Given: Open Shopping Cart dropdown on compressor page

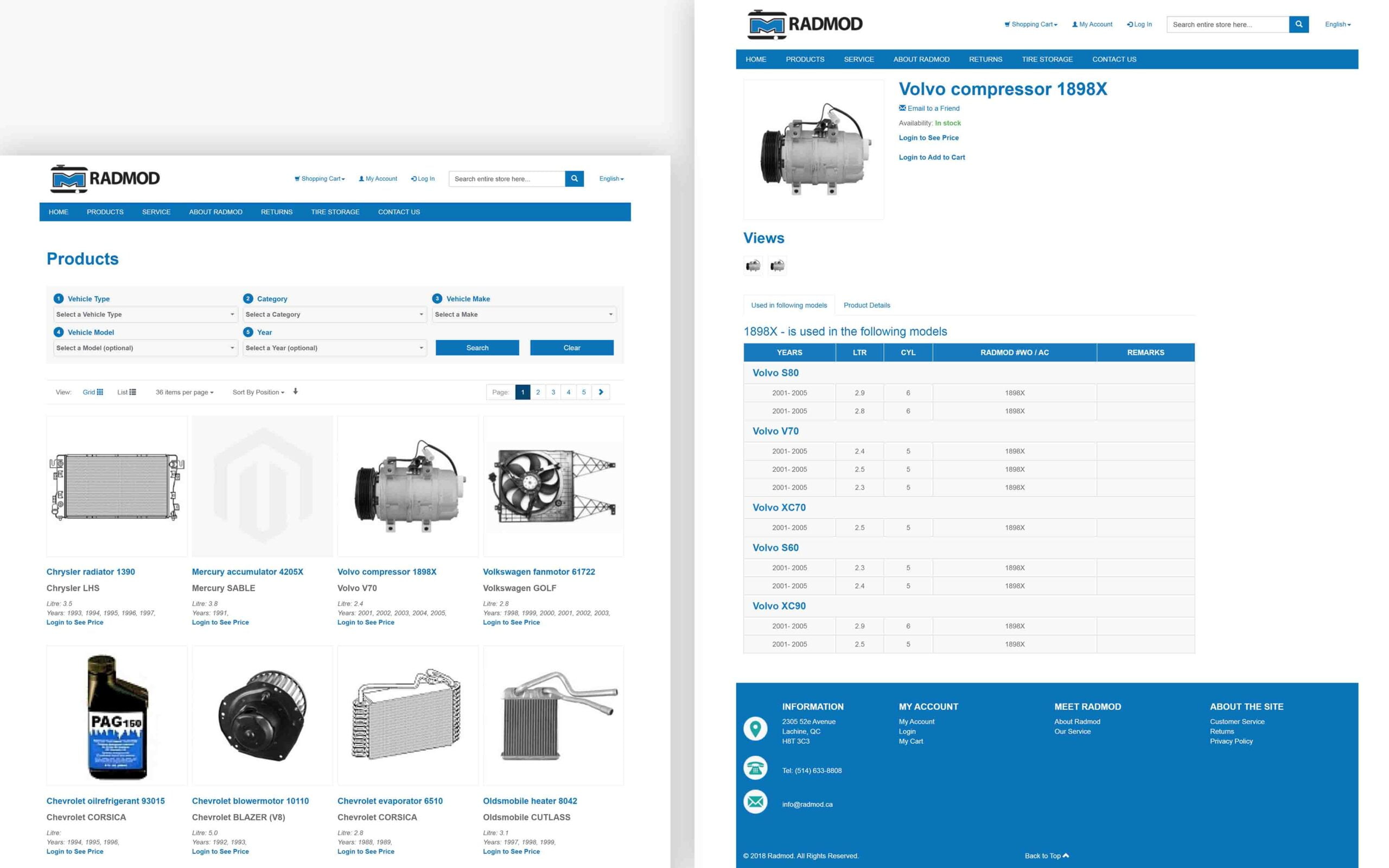Looking at the screenshot, I should pos(1030,24).
